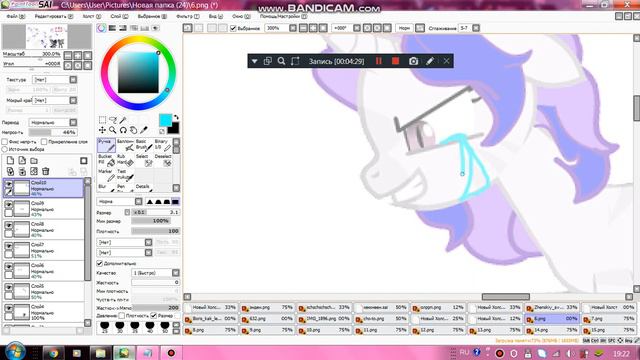The image size is (640, 360).
Task: Adjust the Плотность density slider
Action: point(156,231)
